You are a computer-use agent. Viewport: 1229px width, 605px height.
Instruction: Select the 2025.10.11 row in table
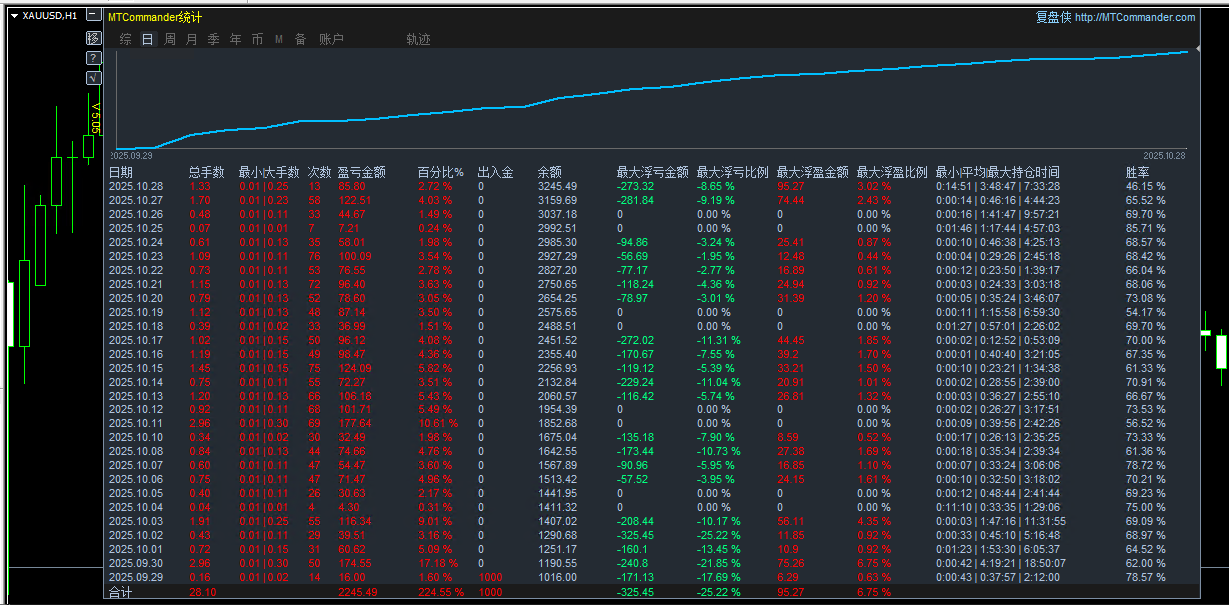coord(135,423)
